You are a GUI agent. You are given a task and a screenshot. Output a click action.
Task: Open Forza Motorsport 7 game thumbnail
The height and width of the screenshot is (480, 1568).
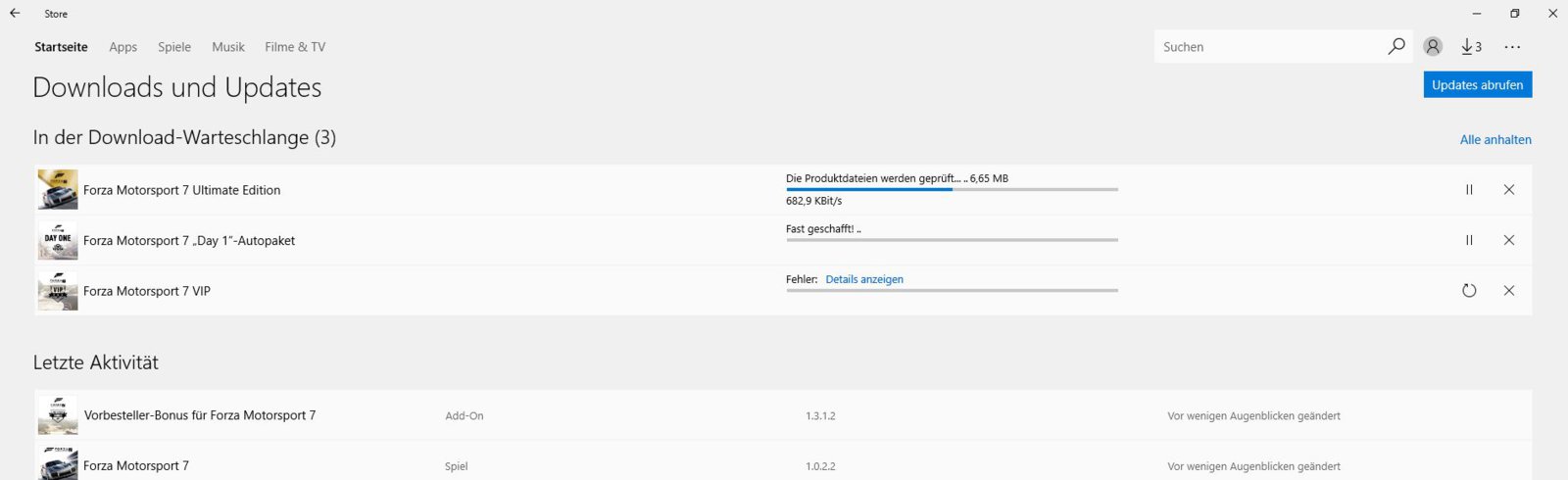[x=58, y=463]
